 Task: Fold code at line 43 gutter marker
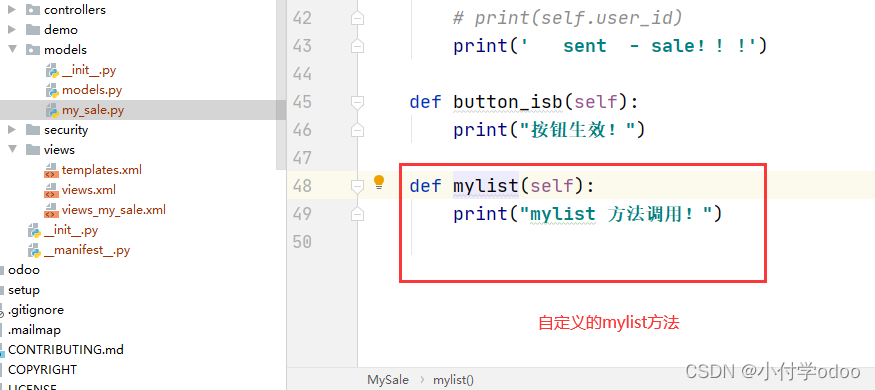tap(357, 46)
